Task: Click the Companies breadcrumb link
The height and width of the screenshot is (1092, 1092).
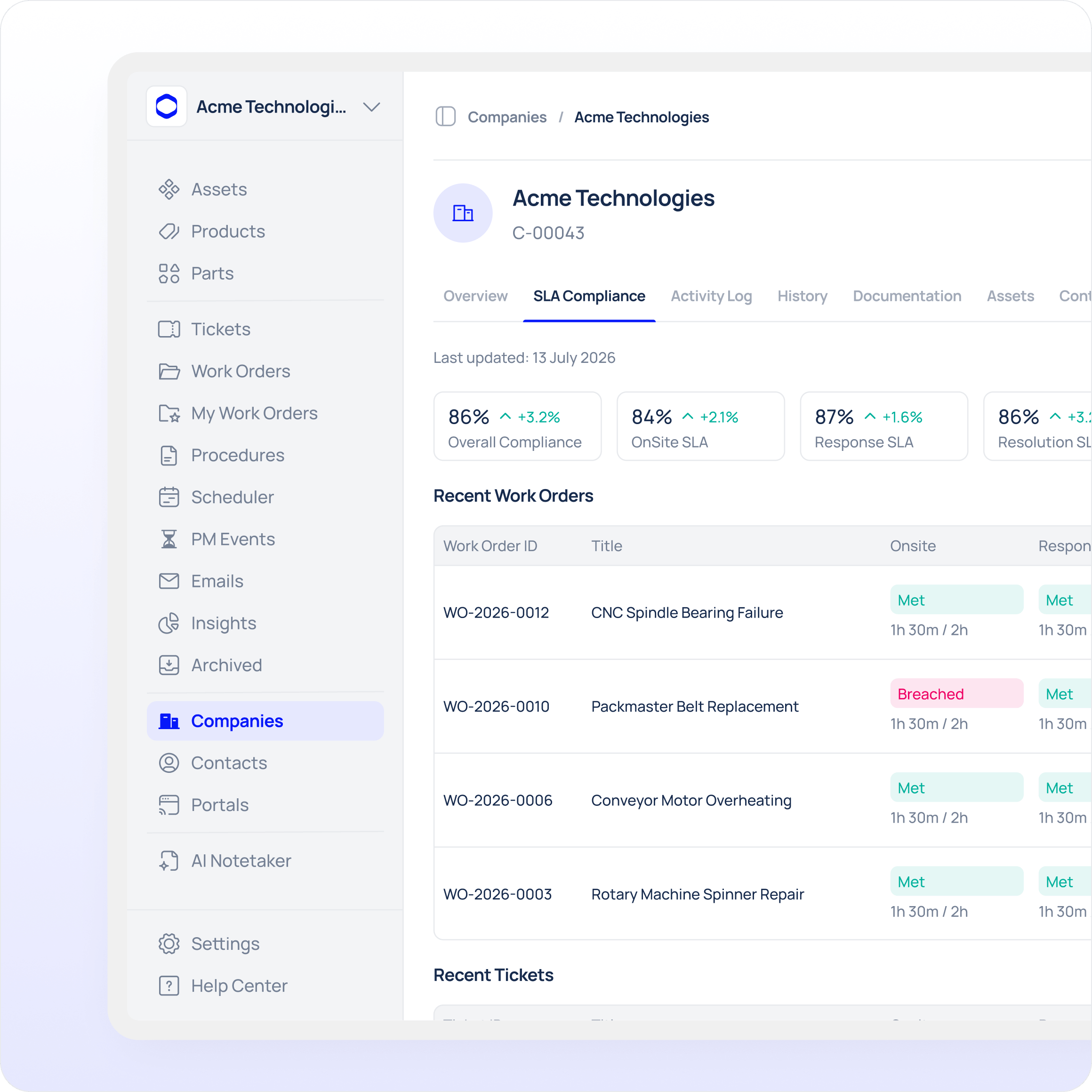Action: click(x=507, y=117)
